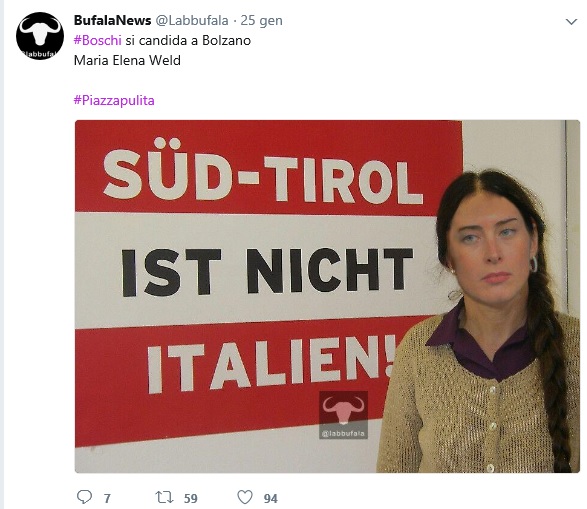Click the tweet text 'Maria Elena Weld'
587x509 pixels.
click(127, 60)
